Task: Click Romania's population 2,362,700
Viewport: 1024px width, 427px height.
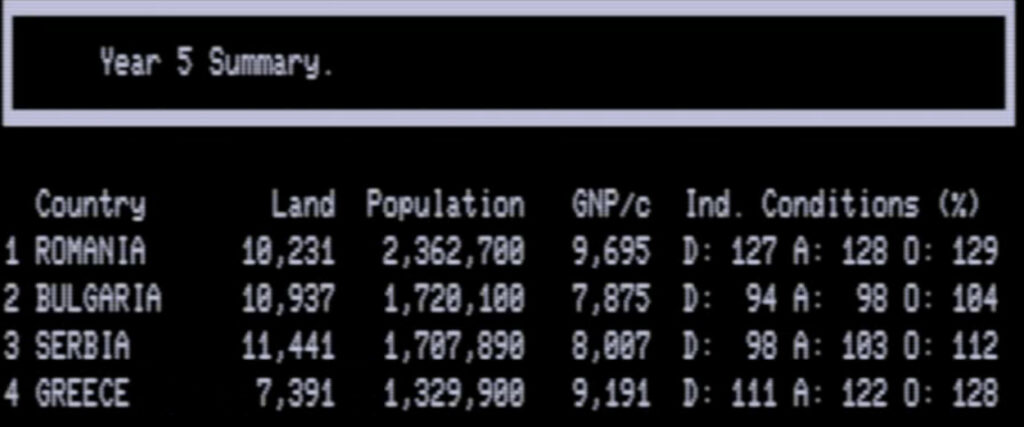Action: pyautogui.click(x=454, y=253)
